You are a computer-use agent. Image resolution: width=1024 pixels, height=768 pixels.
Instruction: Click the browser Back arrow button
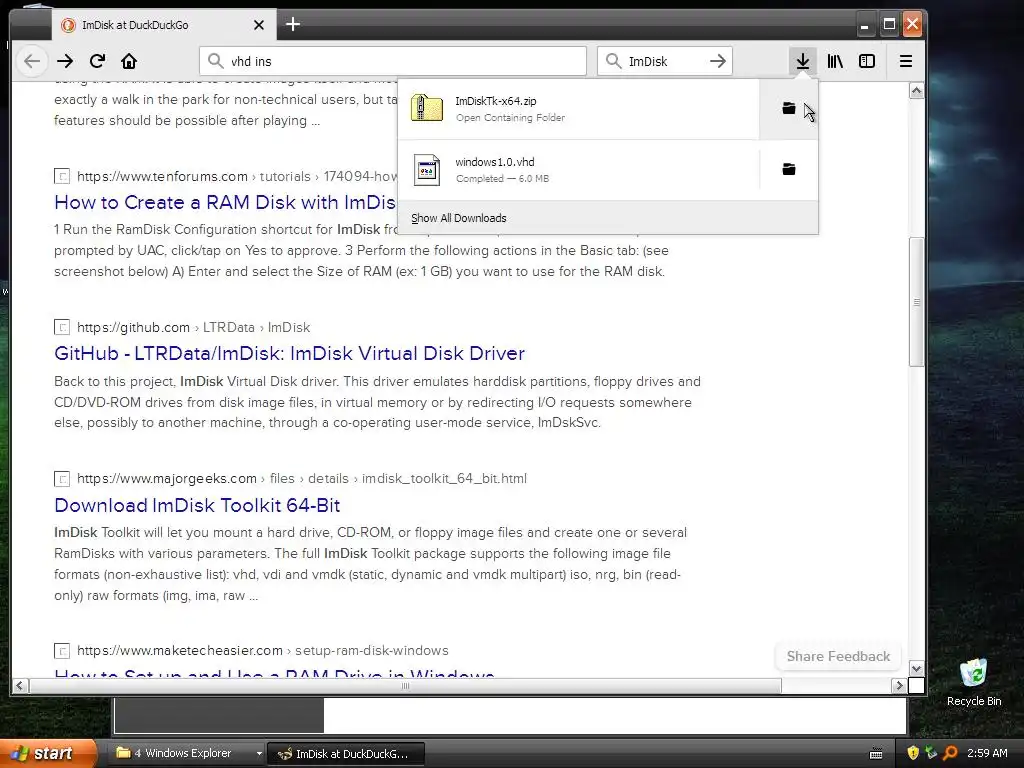click(32, 61)
